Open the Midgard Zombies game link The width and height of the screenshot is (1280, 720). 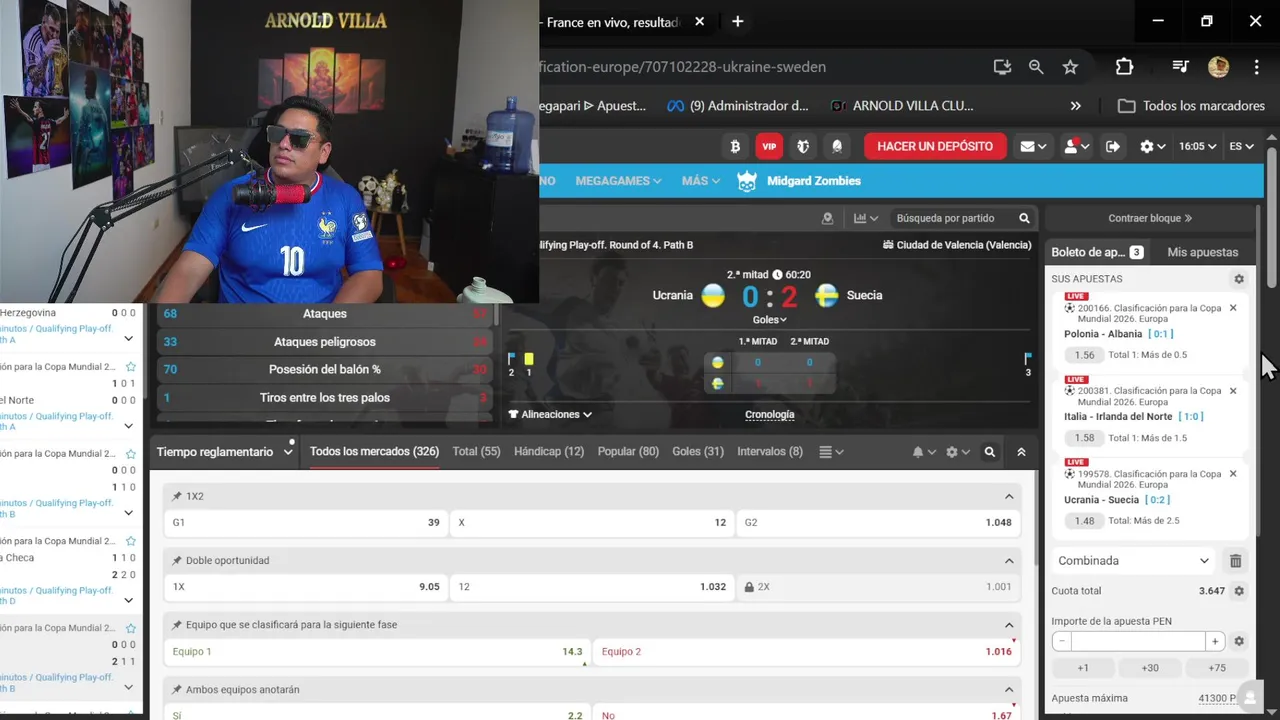point(799,181)
